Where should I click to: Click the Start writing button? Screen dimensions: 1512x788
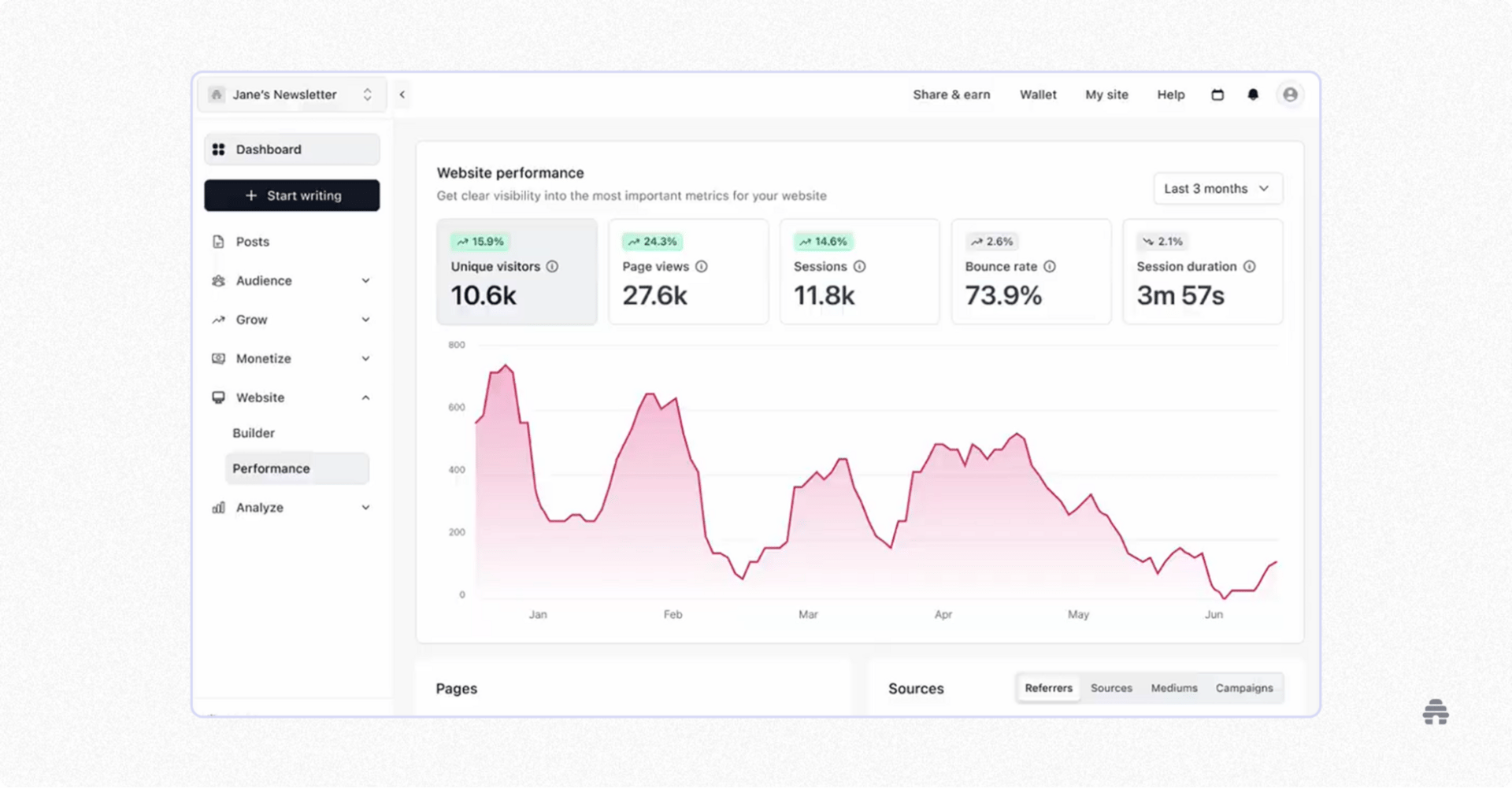(x=291, y=196)
